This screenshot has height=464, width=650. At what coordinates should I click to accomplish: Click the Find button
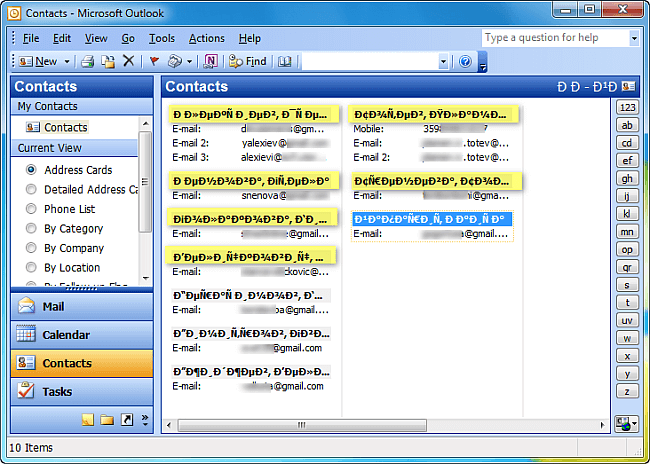pos(248,61)
